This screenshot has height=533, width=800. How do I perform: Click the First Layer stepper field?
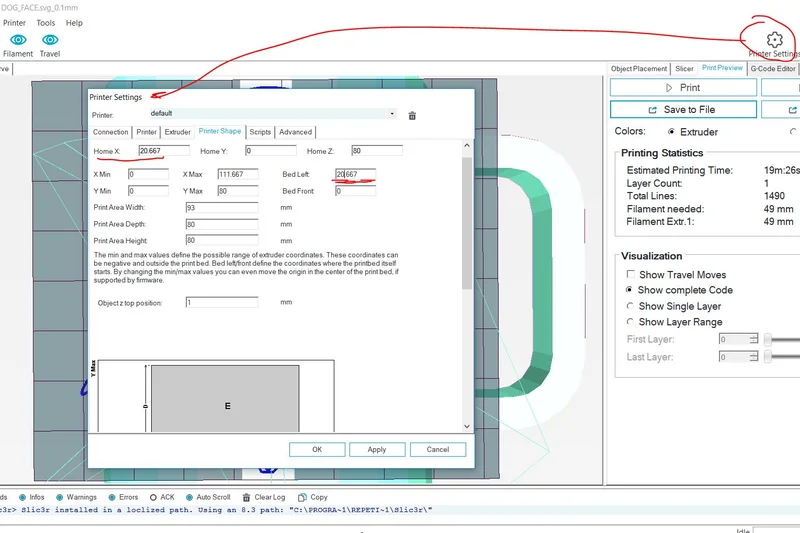pos(739,339)
